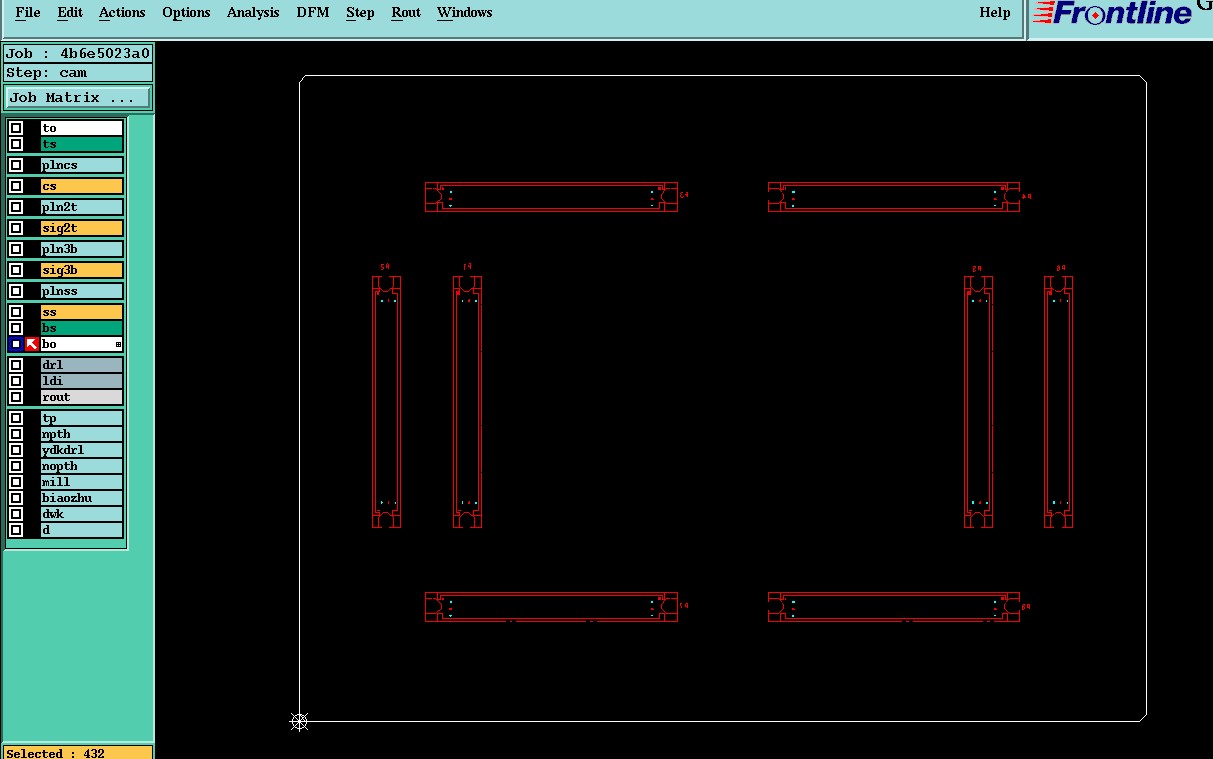Toggle display checkbox for layer tp
This screenshot has height=759, width=1213.
tap(16, 418)
